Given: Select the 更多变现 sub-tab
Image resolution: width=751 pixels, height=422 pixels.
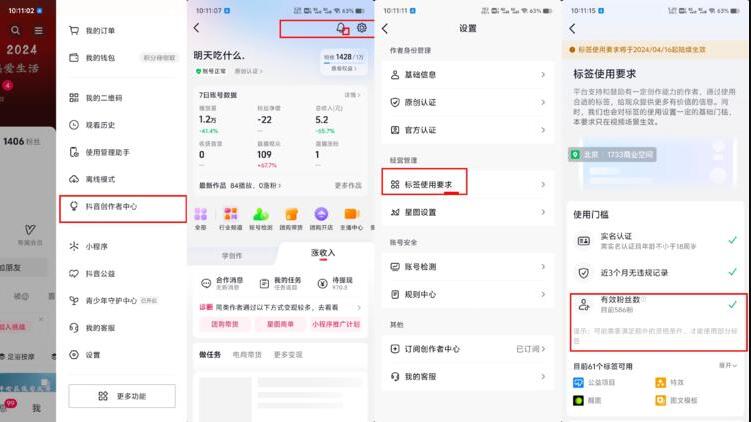Looking at the screenshot, I should tap(288, 355).
